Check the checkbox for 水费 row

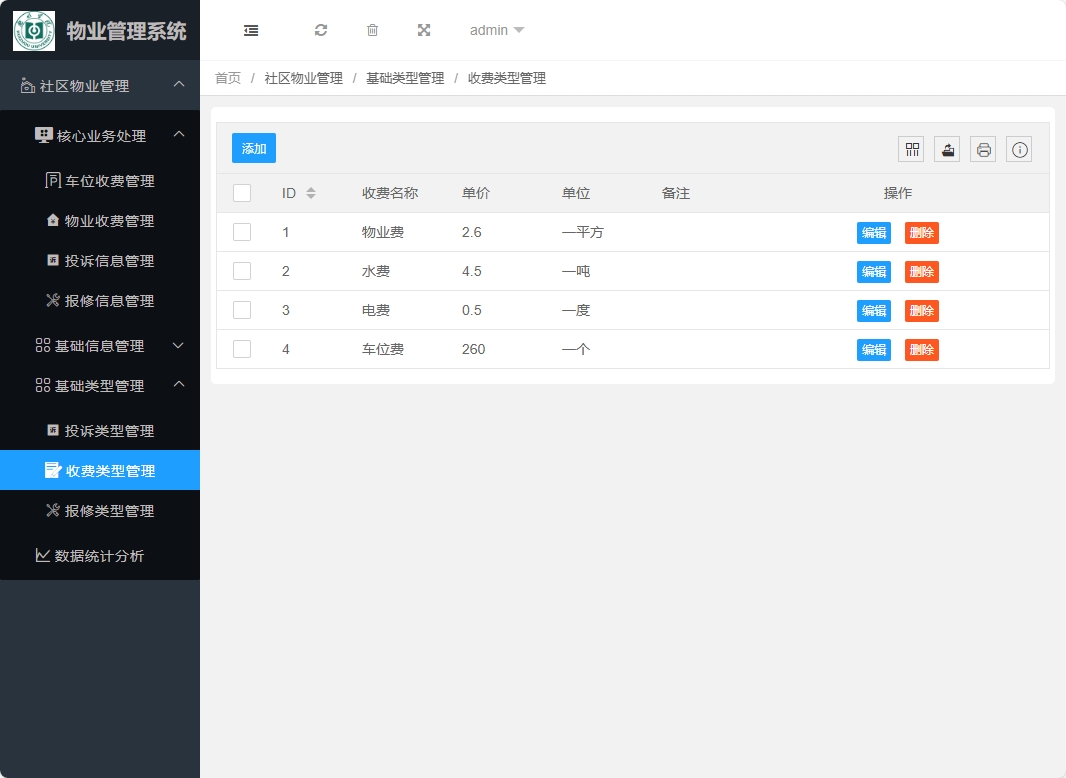pos(241,271)
